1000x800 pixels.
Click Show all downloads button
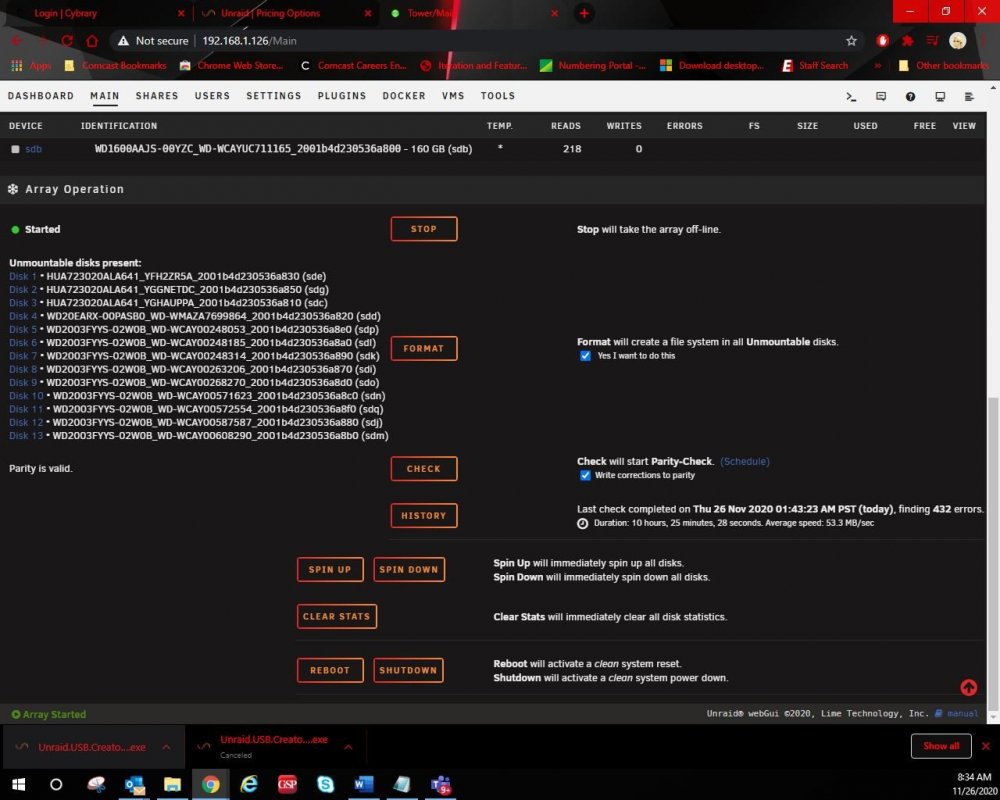[941, 746]
